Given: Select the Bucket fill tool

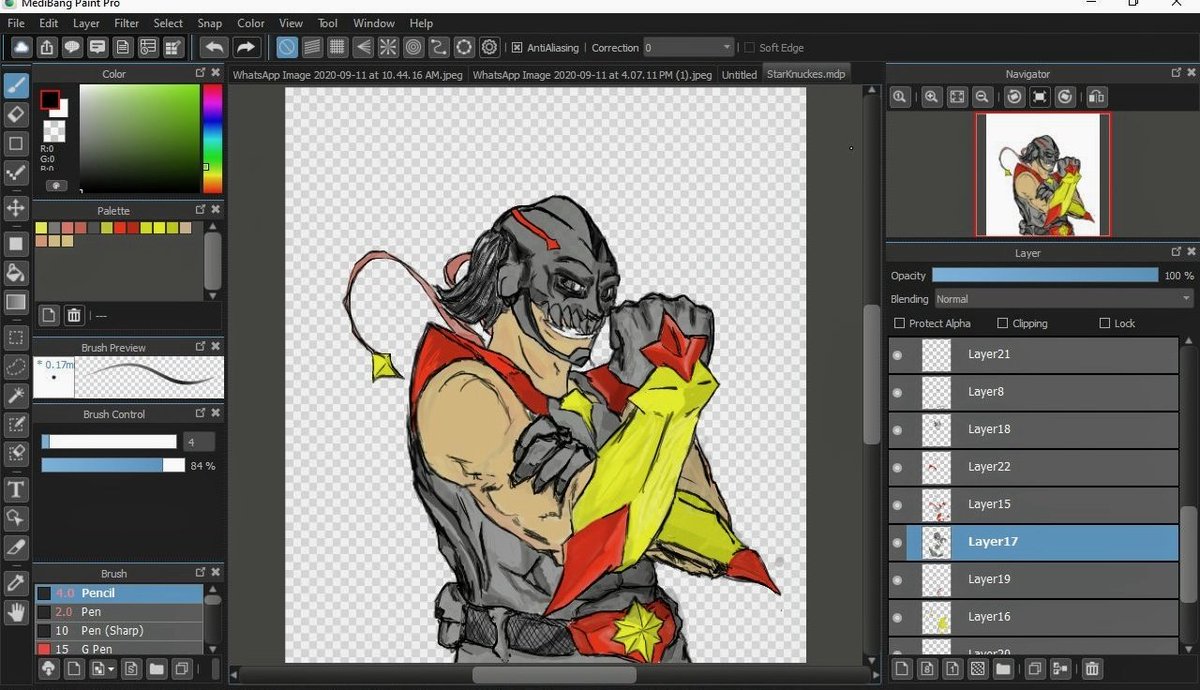Looking at the screenshot, I should [16, 272].
